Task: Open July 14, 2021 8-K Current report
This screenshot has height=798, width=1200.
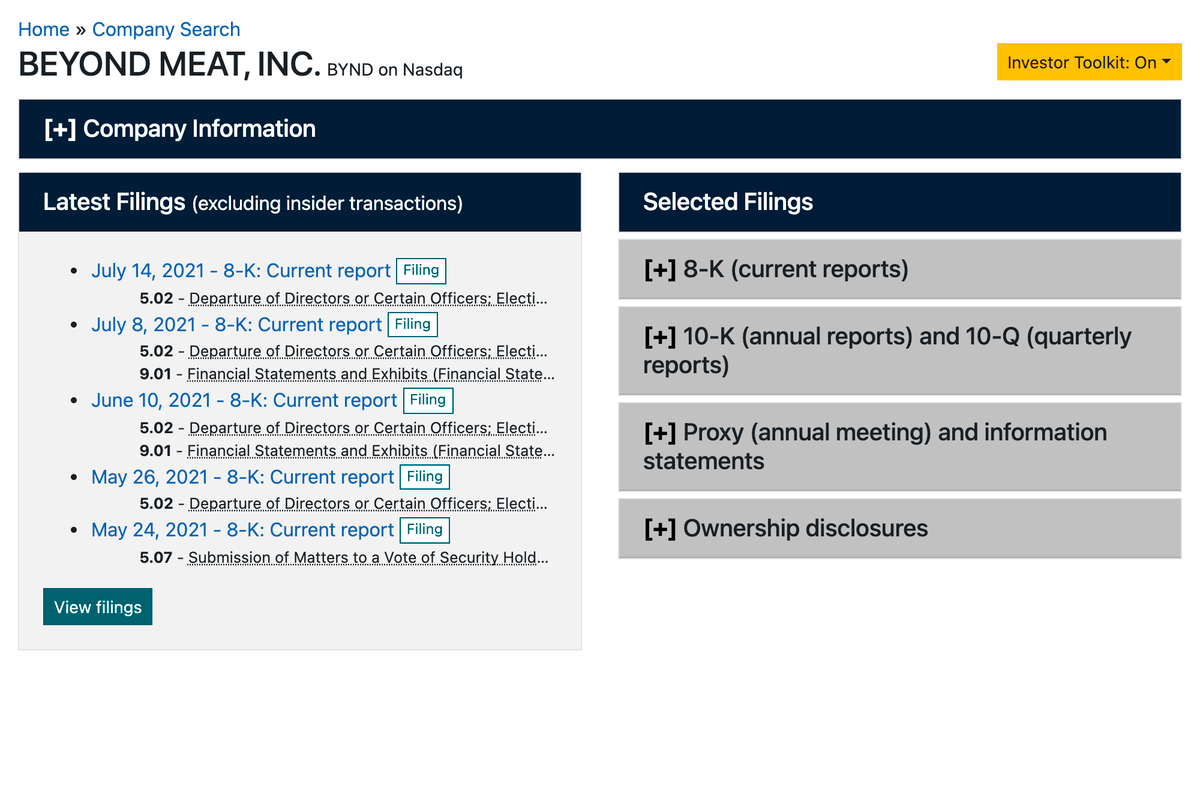Action: coord(241,271)
